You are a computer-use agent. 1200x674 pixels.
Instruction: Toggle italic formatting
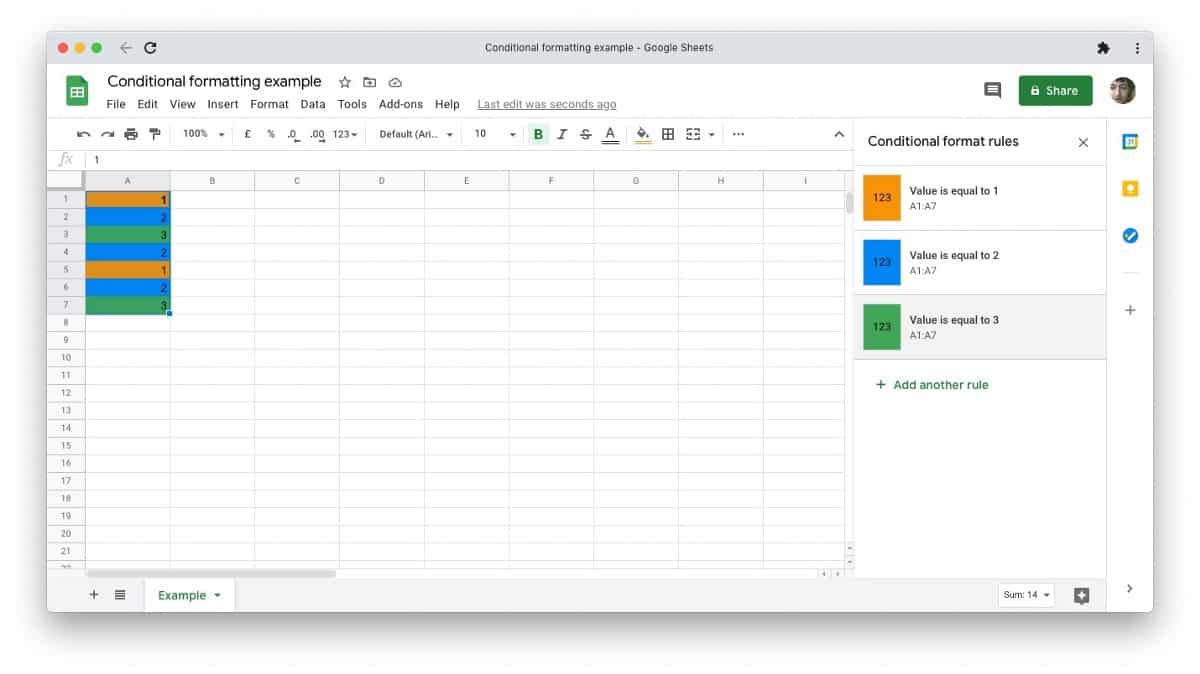(562, 133)
